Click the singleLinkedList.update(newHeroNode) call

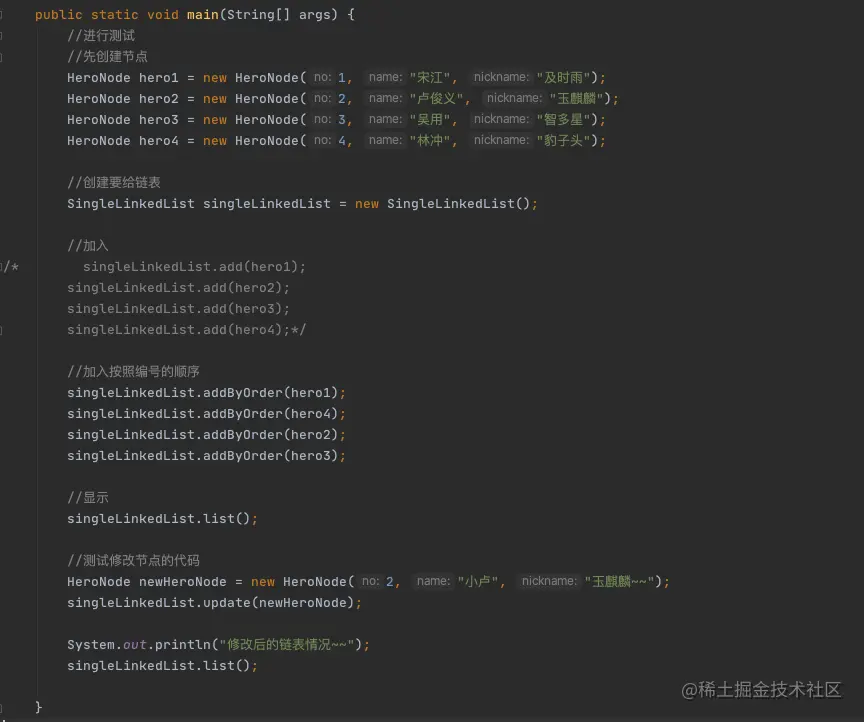click(214, 603)
